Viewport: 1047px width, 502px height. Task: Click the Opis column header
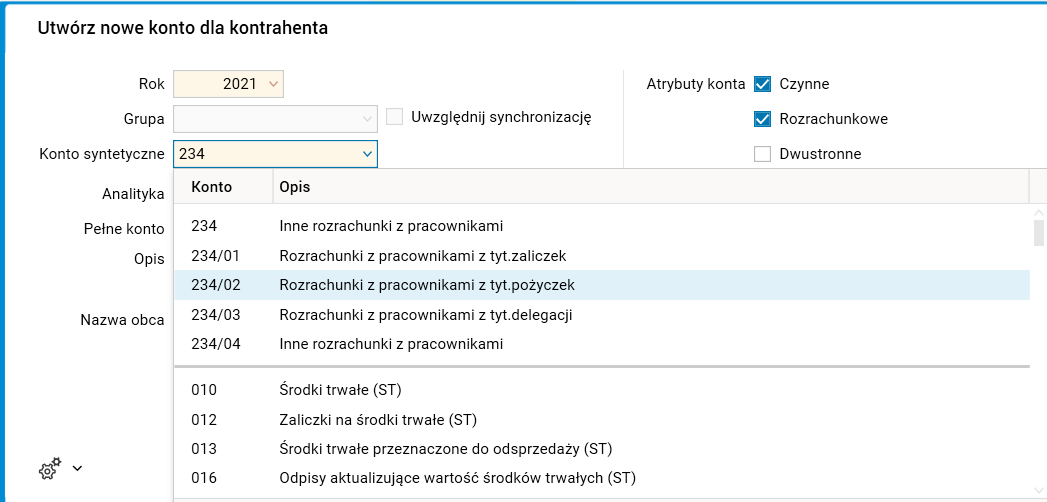pyautogui.click(x=294, y=187)
